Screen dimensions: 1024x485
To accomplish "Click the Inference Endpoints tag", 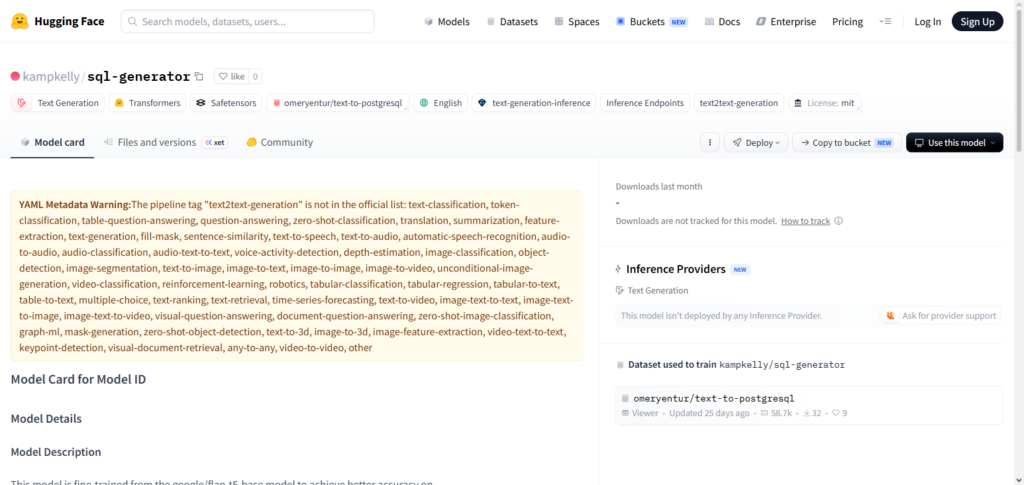I will pos(645,103).
